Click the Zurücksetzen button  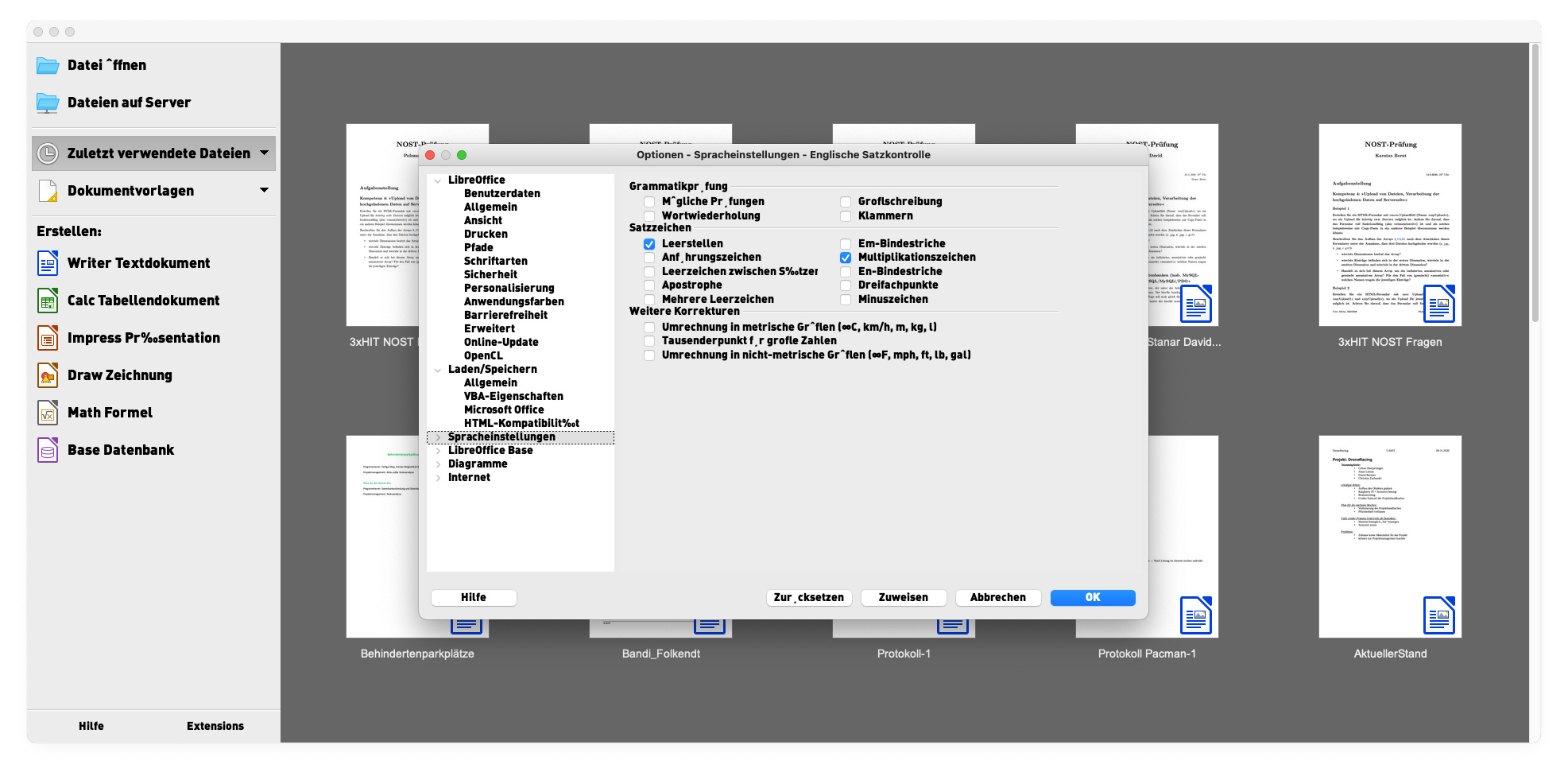(809, 598)
